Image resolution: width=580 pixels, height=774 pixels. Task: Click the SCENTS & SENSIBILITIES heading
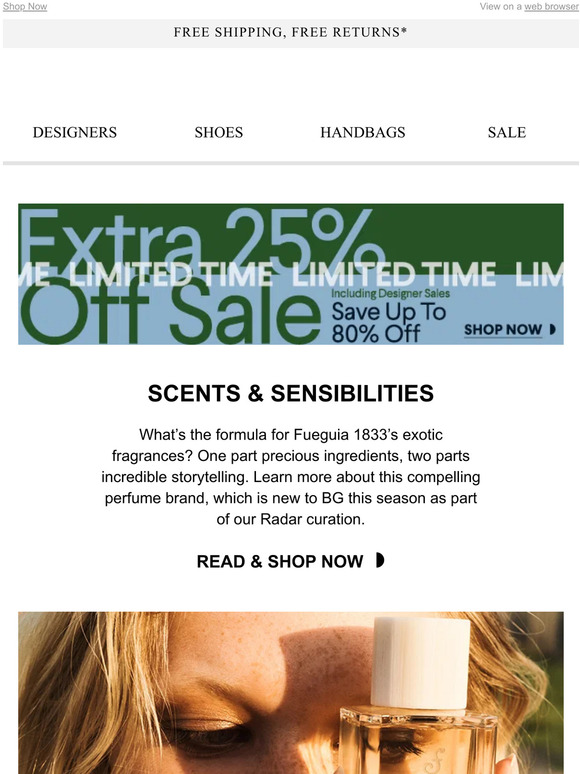pos(291,393)
